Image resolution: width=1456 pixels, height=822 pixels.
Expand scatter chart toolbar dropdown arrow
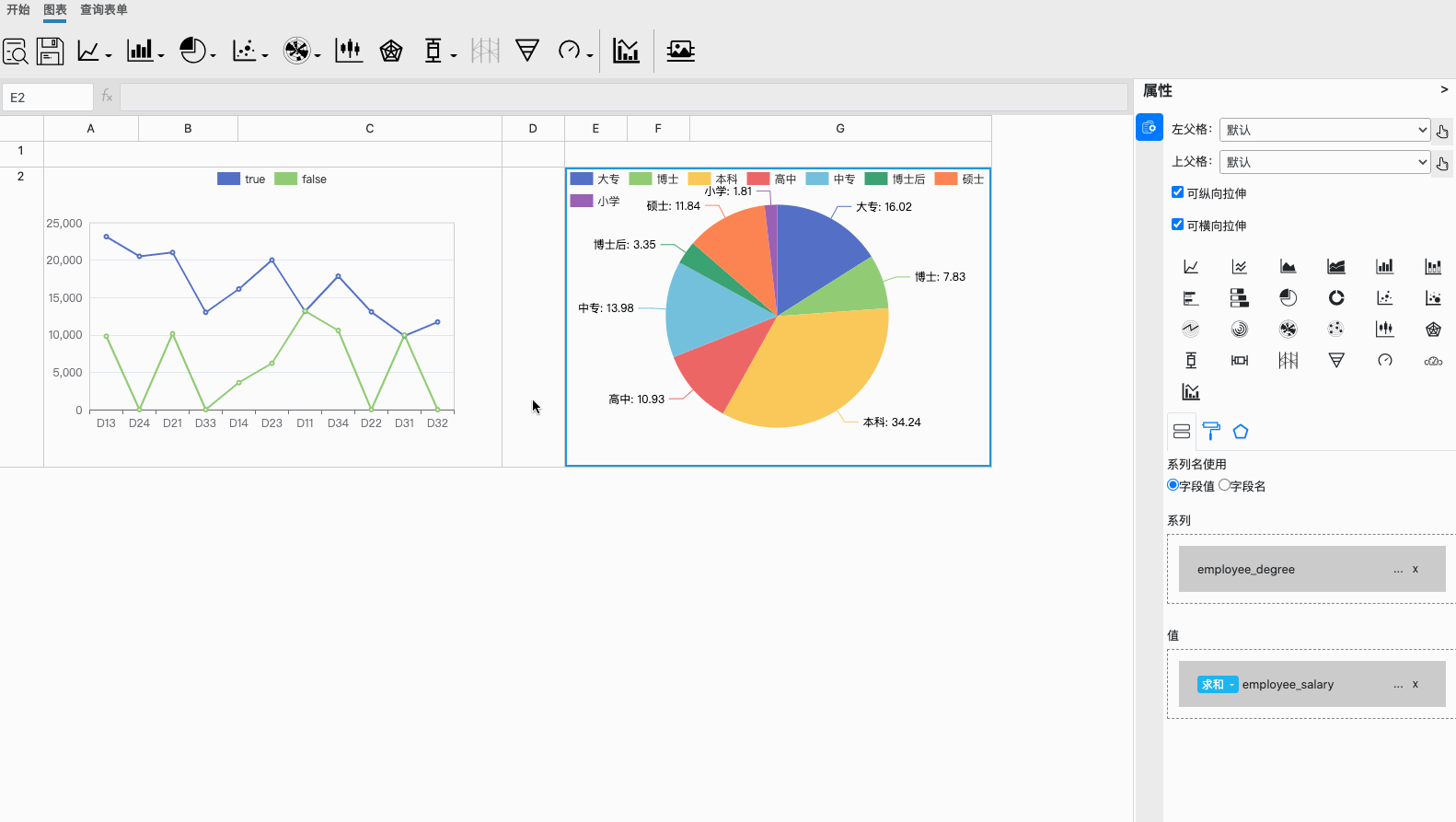tap(265, 55)
